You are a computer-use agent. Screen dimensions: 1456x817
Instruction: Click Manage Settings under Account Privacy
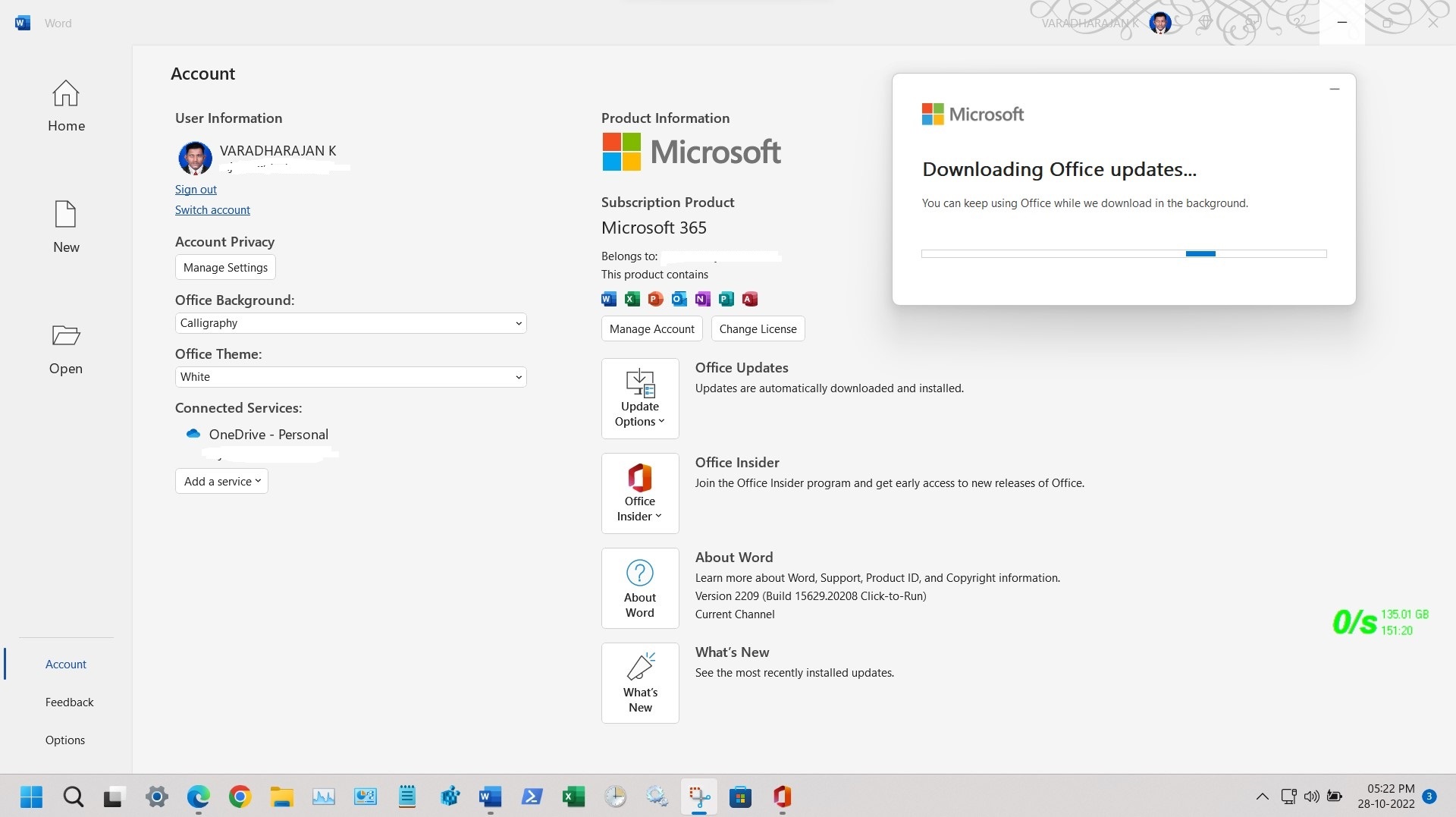(x=225, y=267)
